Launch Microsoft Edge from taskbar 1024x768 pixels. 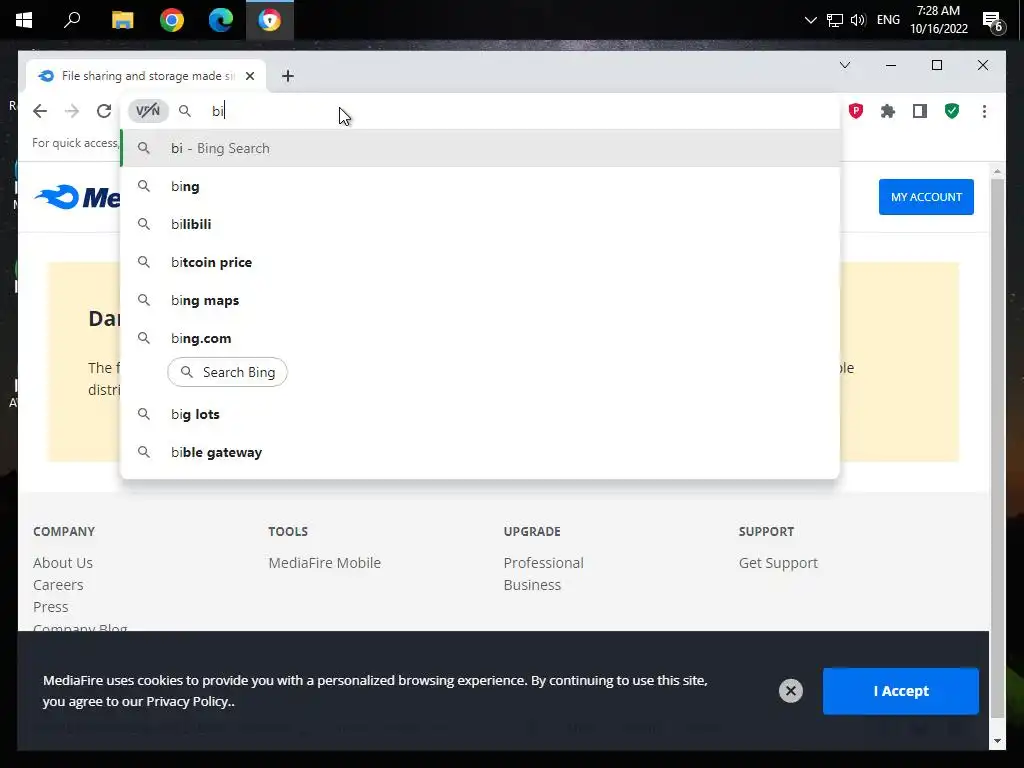pyautogui.click(x=221, y=20)
